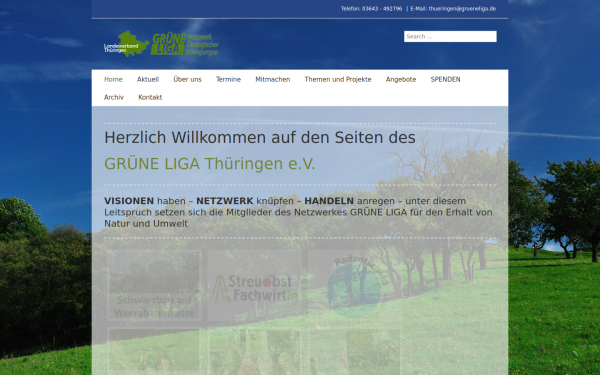Go to the Aktuell menu item
This screenshot has width=600, height=375.
pyautogui.click(x=148, y=79)
